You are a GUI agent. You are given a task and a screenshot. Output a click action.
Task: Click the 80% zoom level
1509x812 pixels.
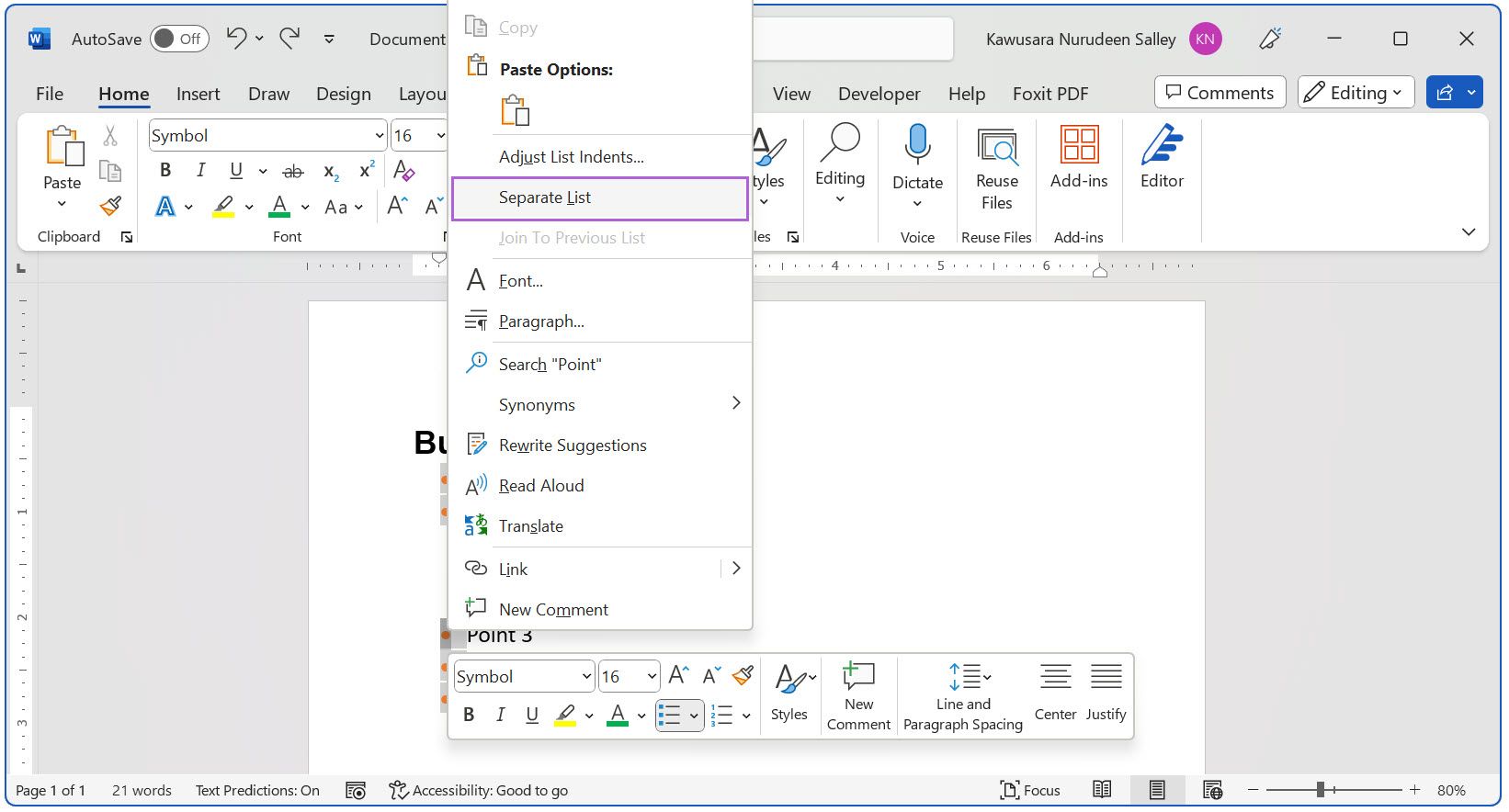click(1451, 790)
